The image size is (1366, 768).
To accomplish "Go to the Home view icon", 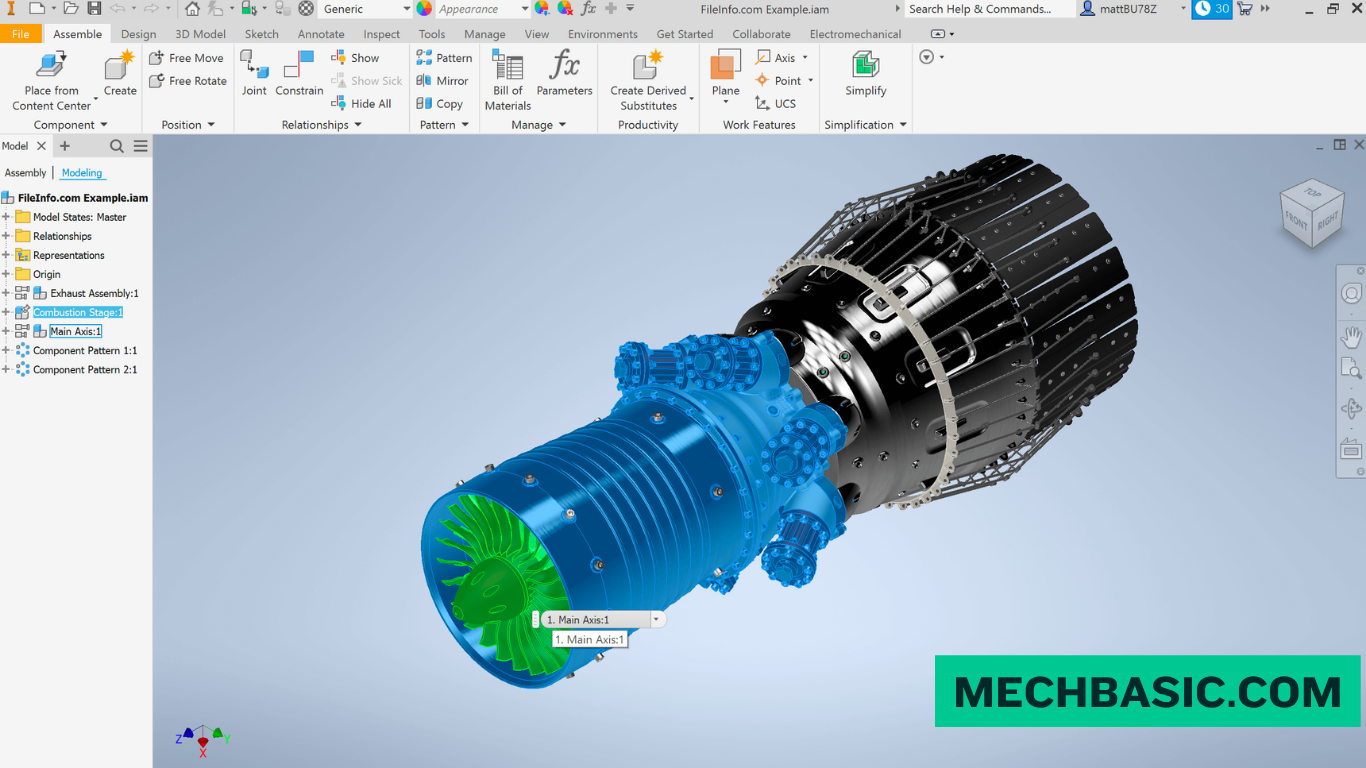I will click(192, 9).
